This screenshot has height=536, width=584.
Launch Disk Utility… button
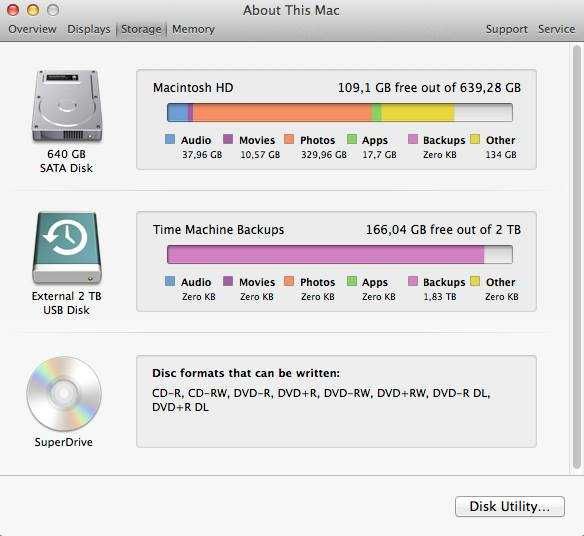tap(510, 507)
